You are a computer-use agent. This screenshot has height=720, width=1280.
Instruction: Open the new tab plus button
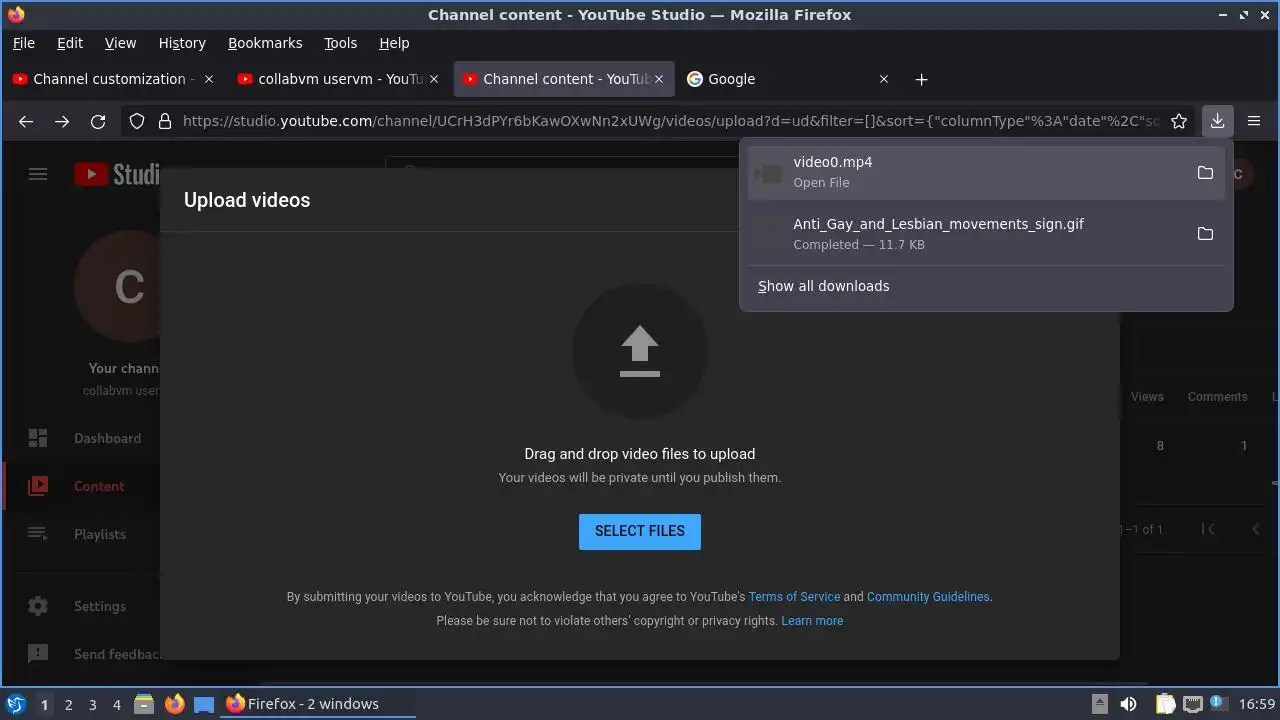921,79
